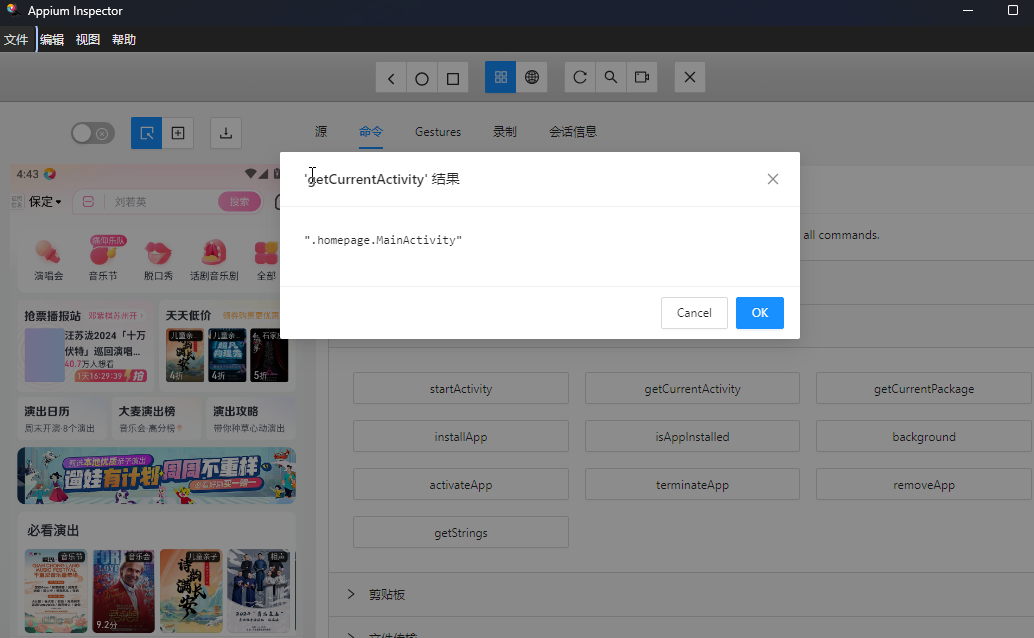1034x638 pixels.
Task: Tap the pink 搜索 button in app
Action: (x=239, y=202)
